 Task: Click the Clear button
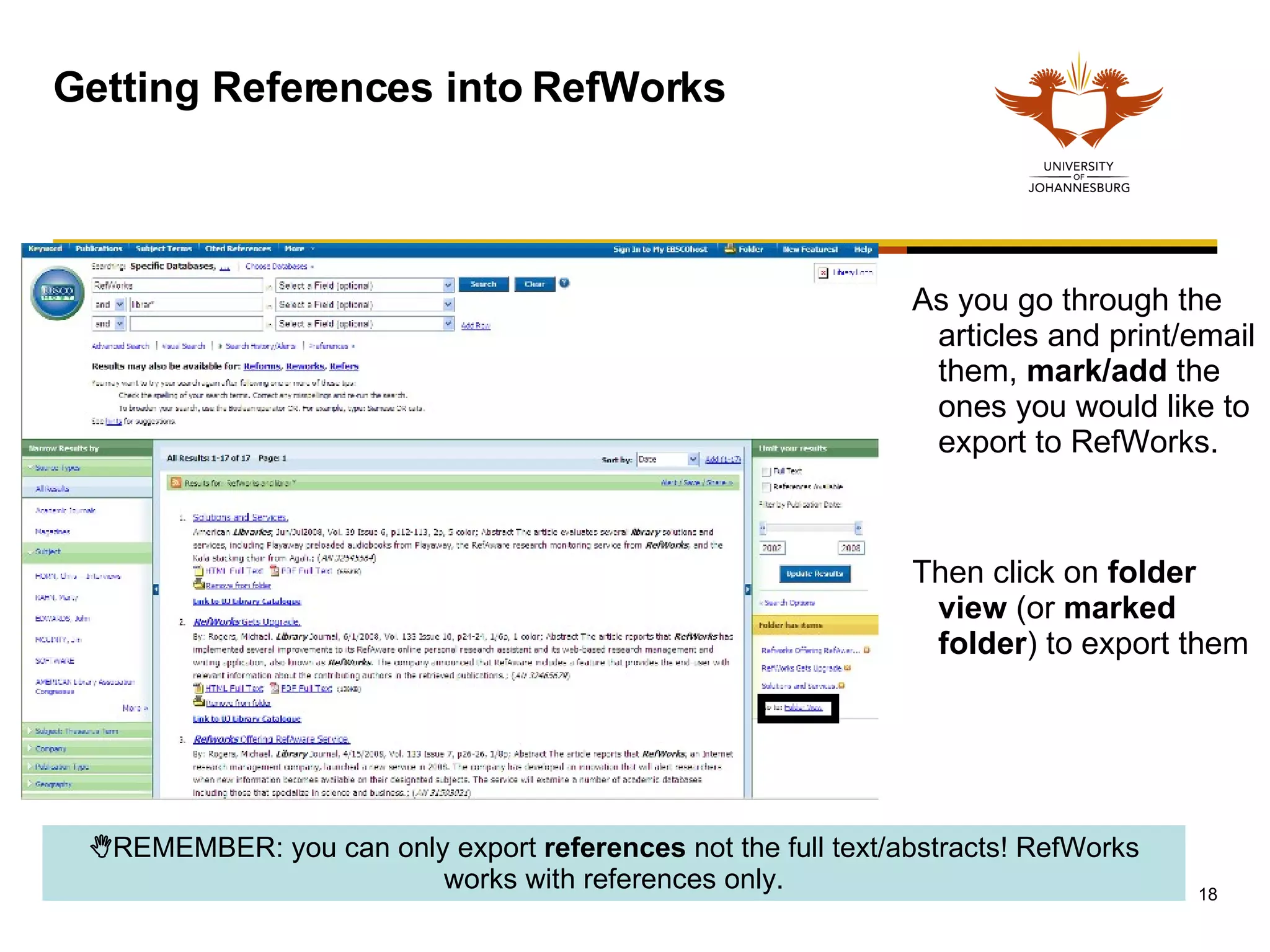pyautogui.click(x=535, y=284)
